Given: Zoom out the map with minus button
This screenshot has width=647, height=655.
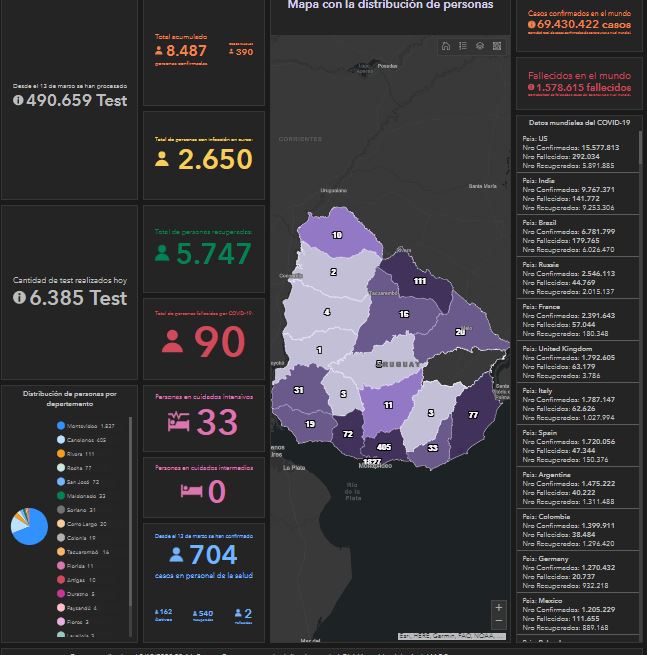Looking at the screenshot, I should pyautogui.click(x=499, y=623).
